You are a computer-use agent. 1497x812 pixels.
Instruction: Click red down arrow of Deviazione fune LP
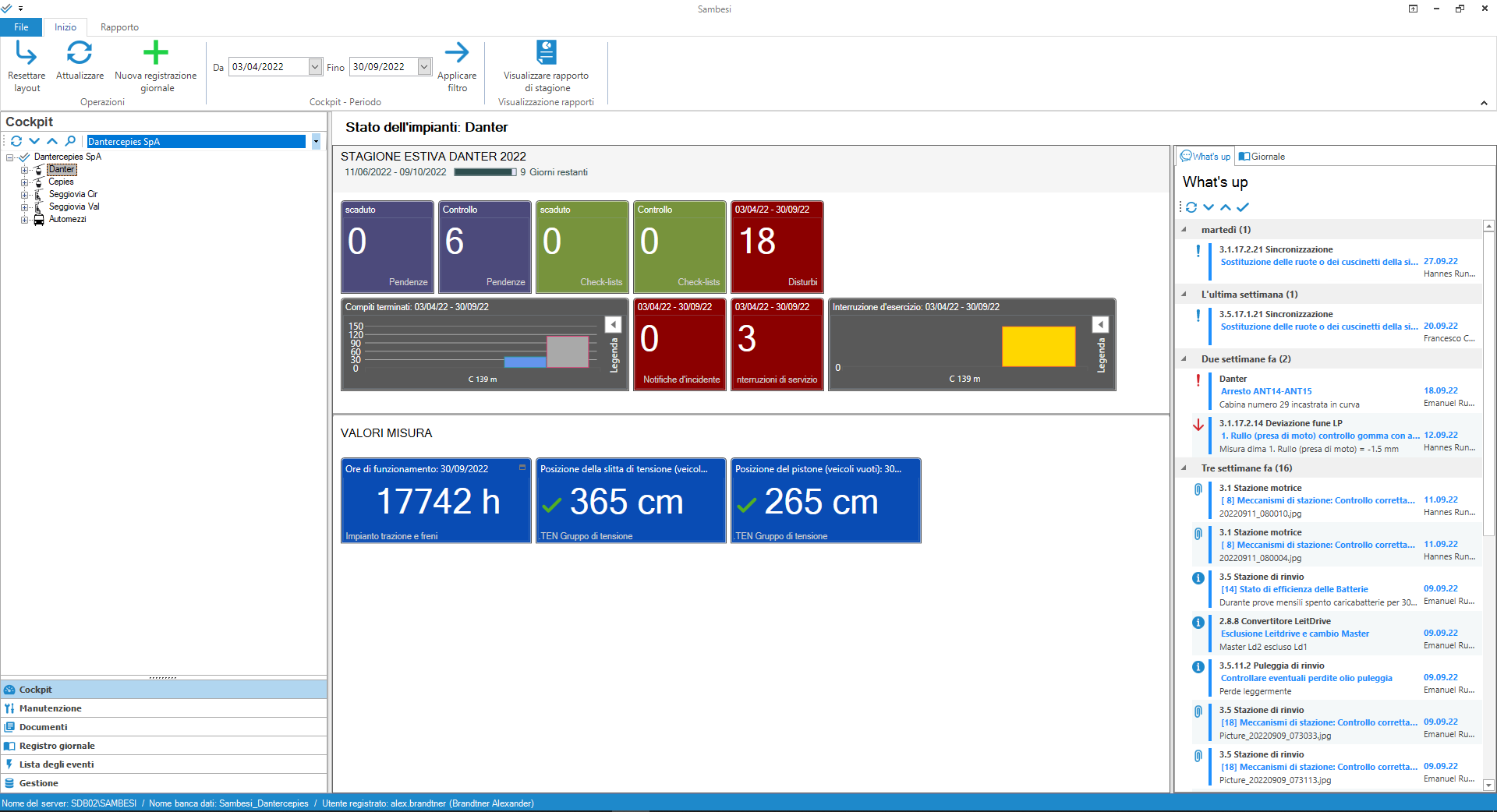[1198, 425]
